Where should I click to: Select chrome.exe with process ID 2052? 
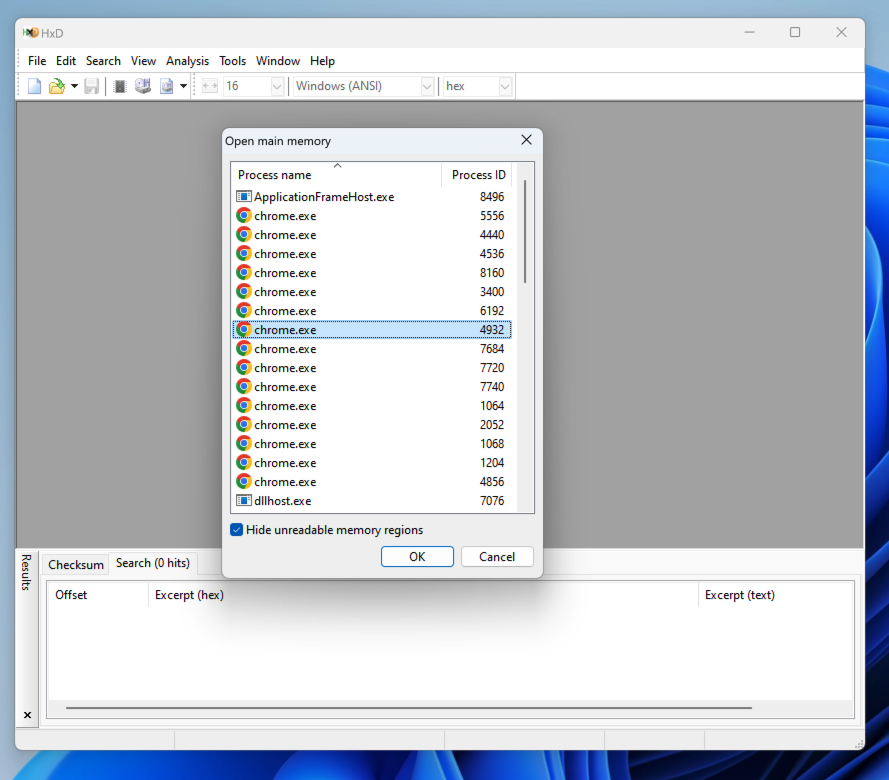pos(372,425)
